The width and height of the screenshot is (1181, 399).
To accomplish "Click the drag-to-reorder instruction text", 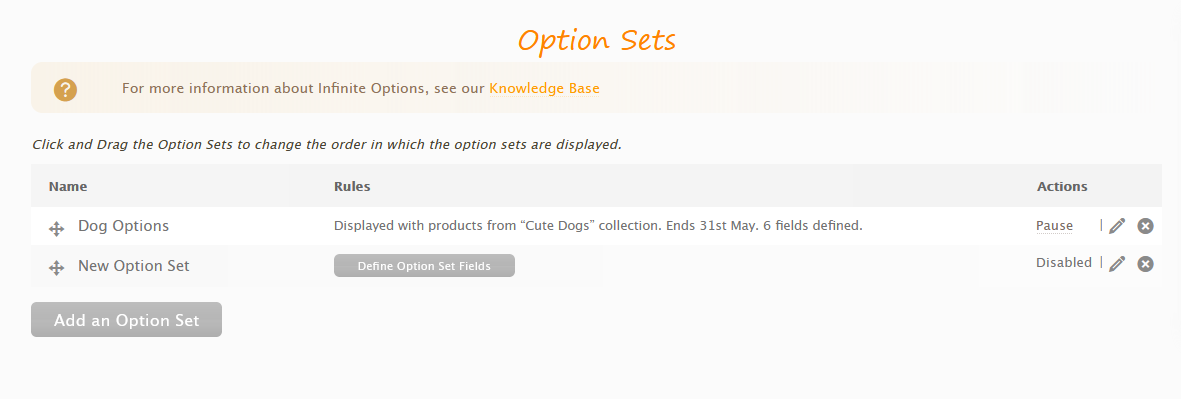I will coord(327,145).
